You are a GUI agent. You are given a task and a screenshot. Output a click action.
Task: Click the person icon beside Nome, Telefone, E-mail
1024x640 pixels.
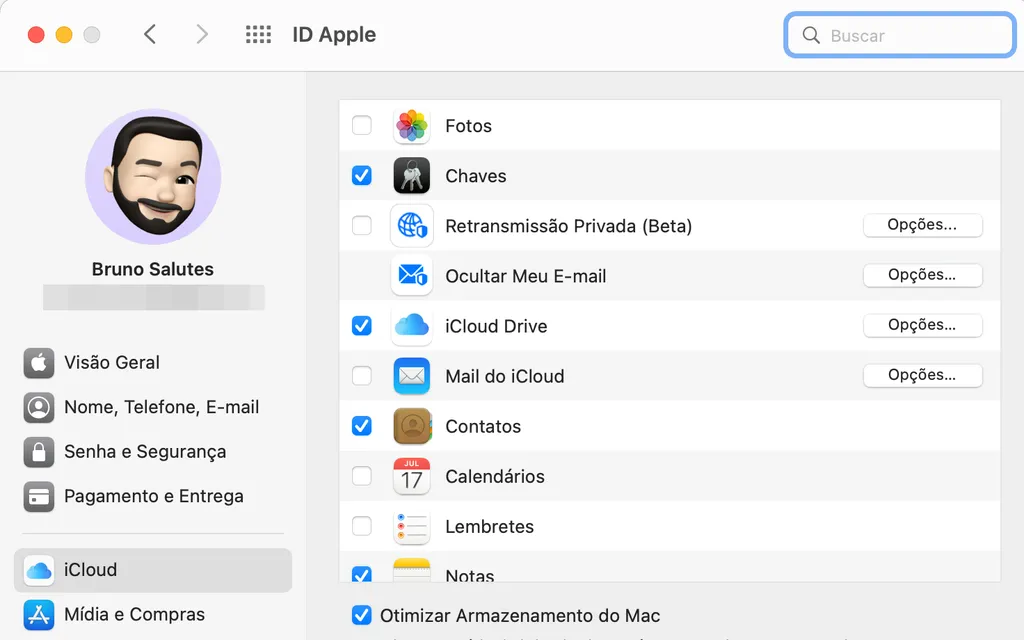[x=39, y=407]
